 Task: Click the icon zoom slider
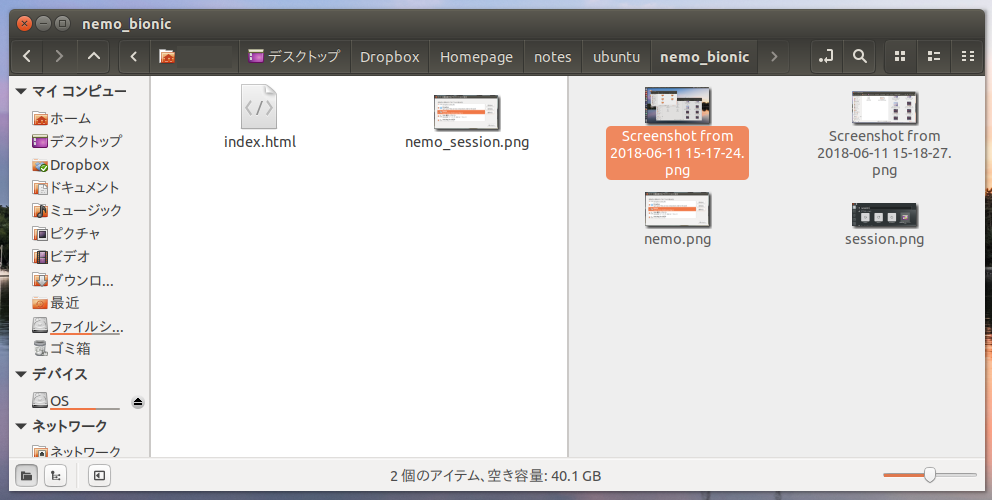point(929,475)
